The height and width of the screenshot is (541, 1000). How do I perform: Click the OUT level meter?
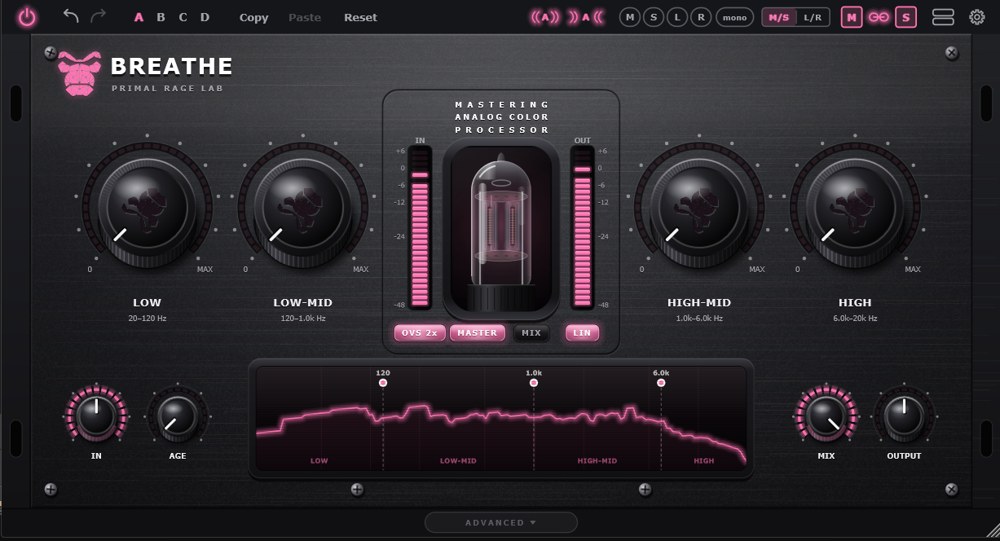(x=582, y=226)
